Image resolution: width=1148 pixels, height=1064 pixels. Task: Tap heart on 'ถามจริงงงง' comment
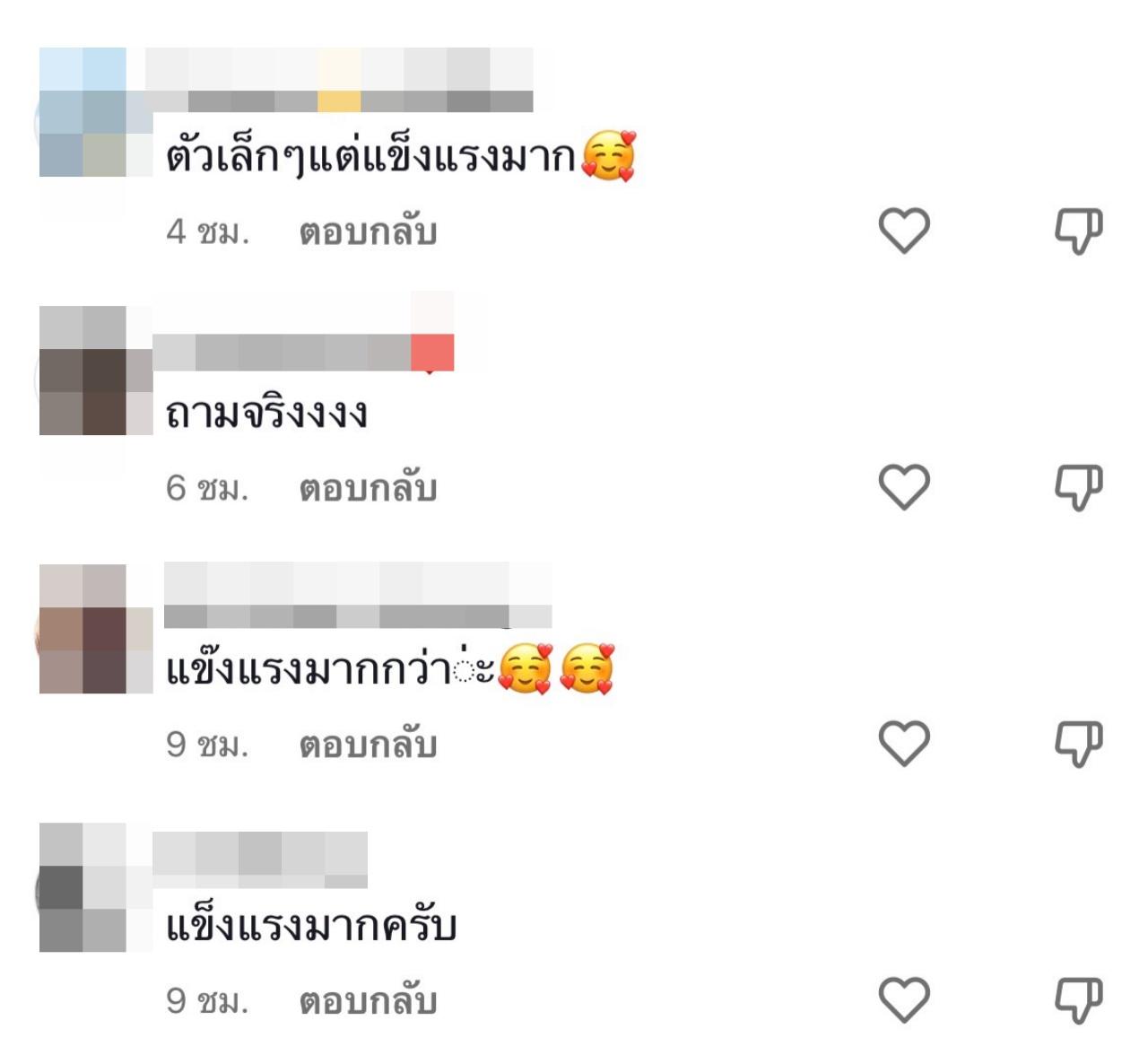(x=904, y=487)
